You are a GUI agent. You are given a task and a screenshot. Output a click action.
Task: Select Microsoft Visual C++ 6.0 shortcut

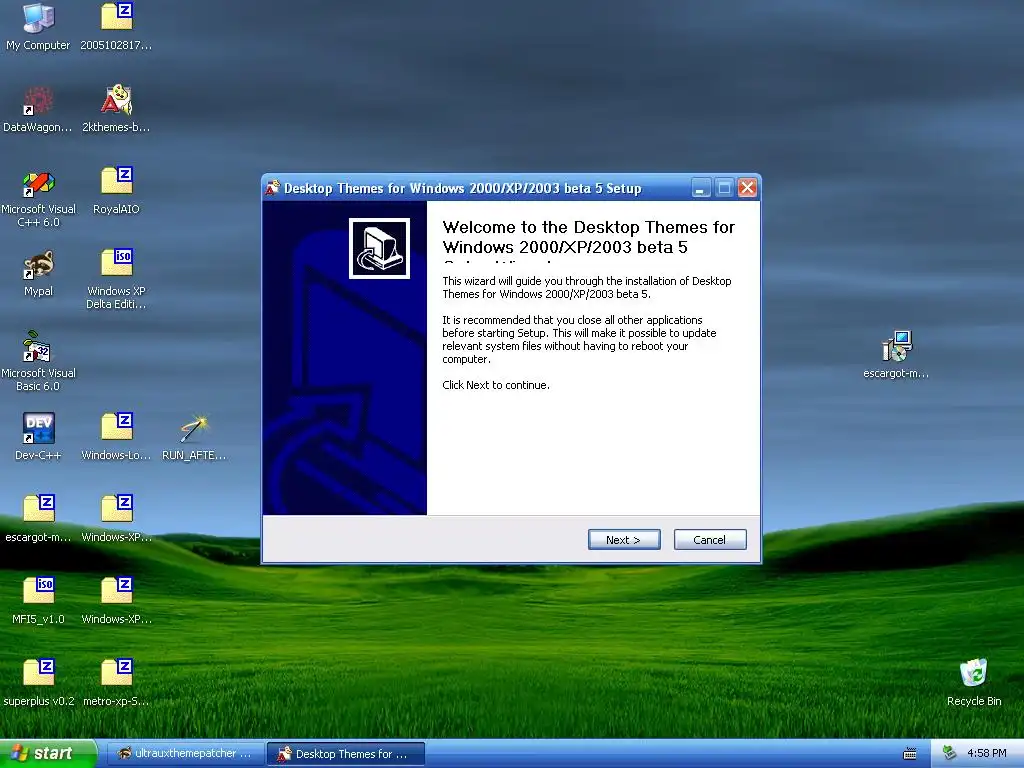(38, 183)
